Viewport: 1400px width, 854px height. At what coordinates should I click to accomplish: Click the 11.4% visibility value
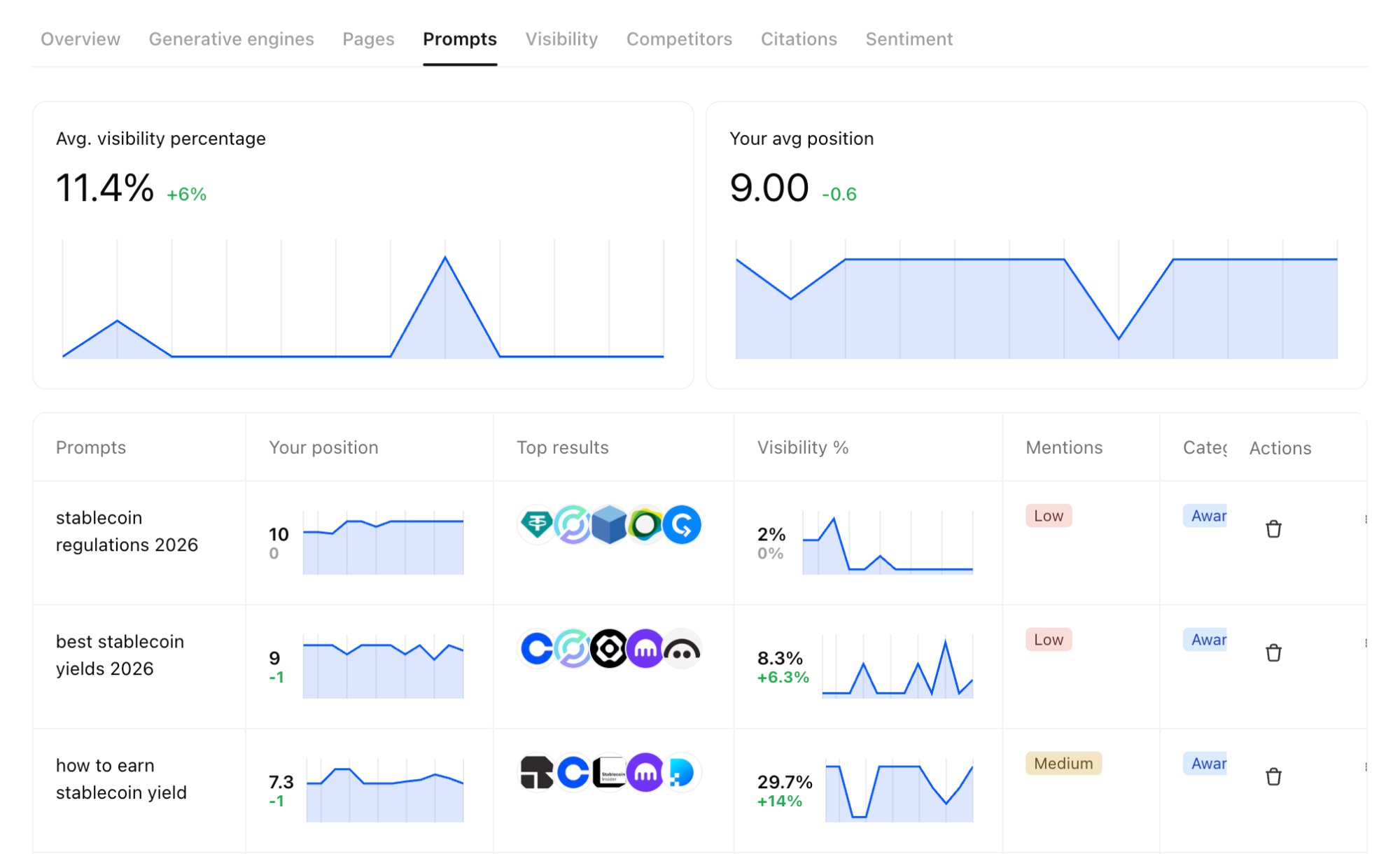click(x=105, y=188)
